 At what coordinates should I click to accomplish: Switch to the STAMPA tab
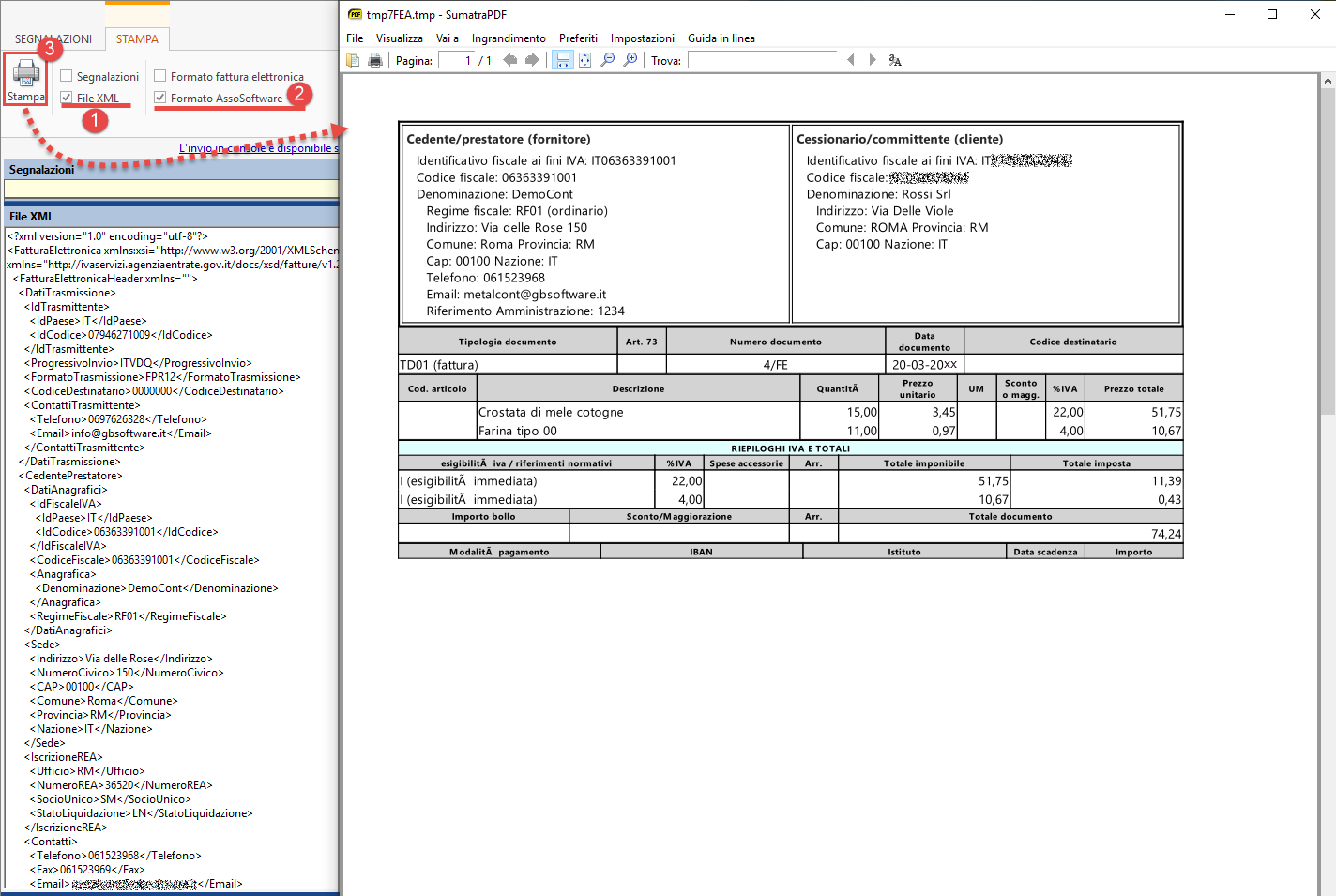tap(137, 39)
